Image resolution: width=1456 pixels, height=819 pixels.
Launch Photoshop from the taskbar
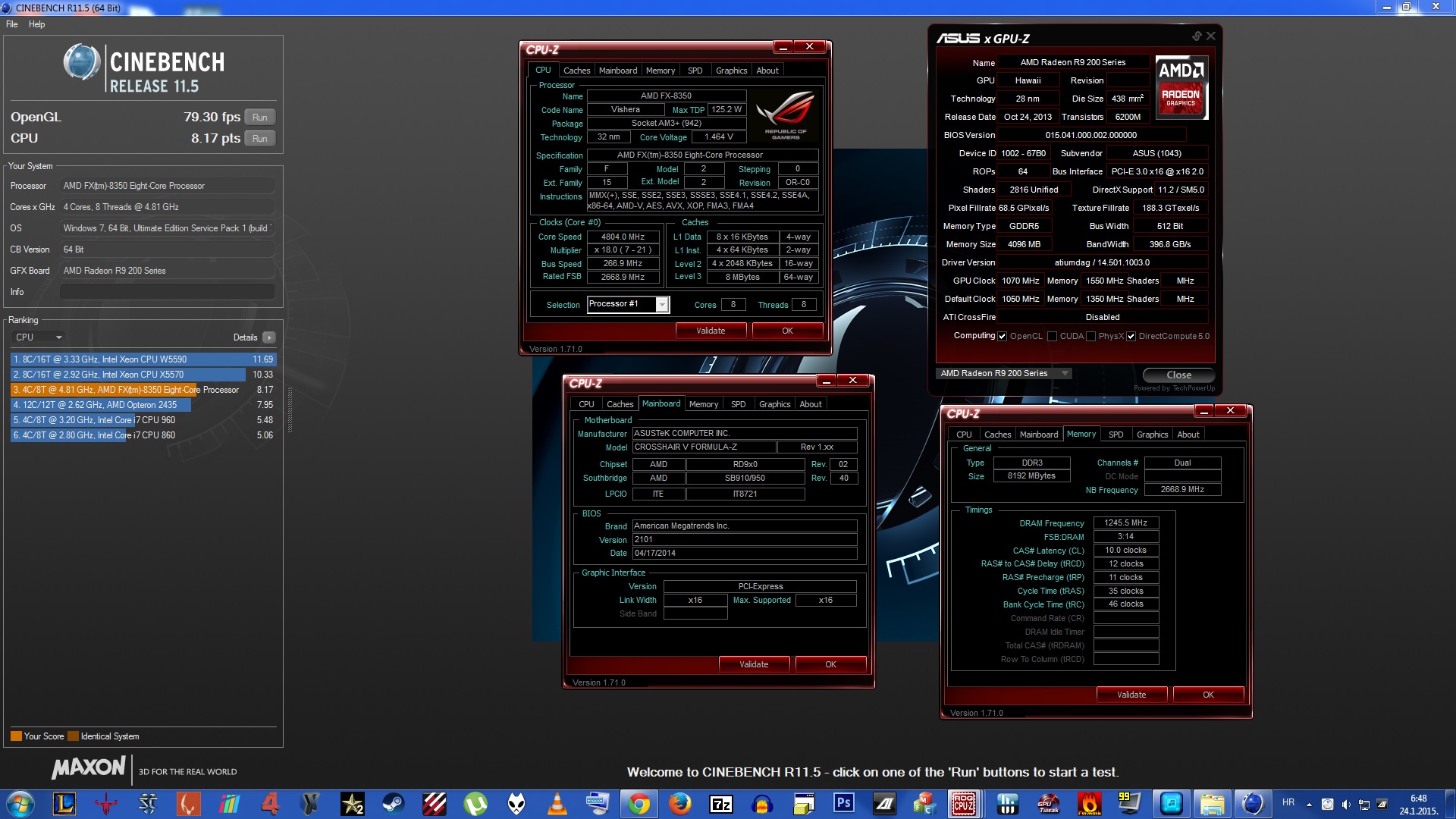(x=843, y=803)
